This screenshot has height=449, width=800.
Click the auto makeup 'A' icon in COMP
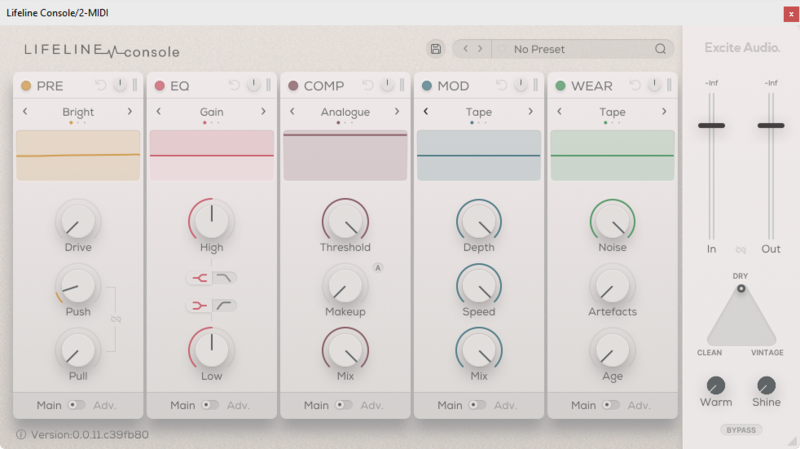click(x=378, y=267)
